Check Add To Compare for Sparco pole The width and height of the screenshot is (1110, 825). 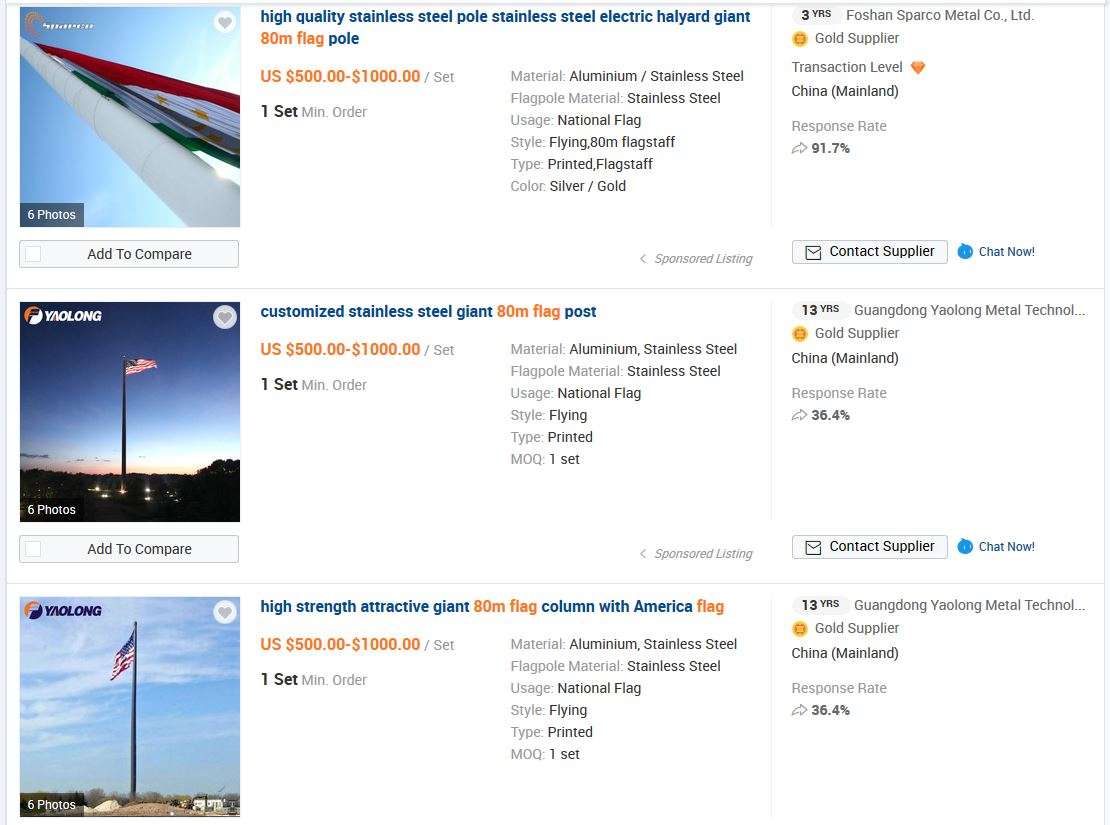click(33, 254)
